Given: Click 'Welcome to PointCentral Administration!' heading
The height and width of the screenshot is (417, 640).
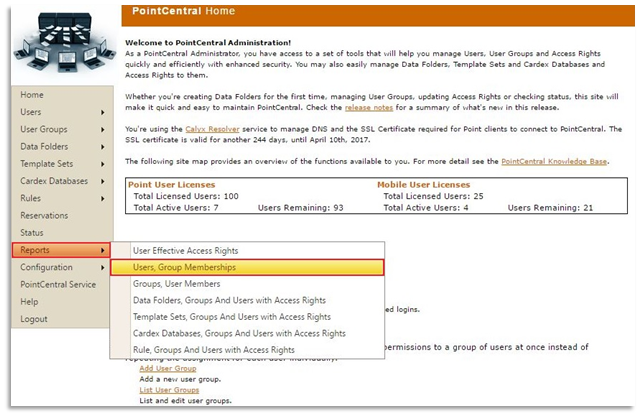Looking at the screenshot, I should 208,43.
